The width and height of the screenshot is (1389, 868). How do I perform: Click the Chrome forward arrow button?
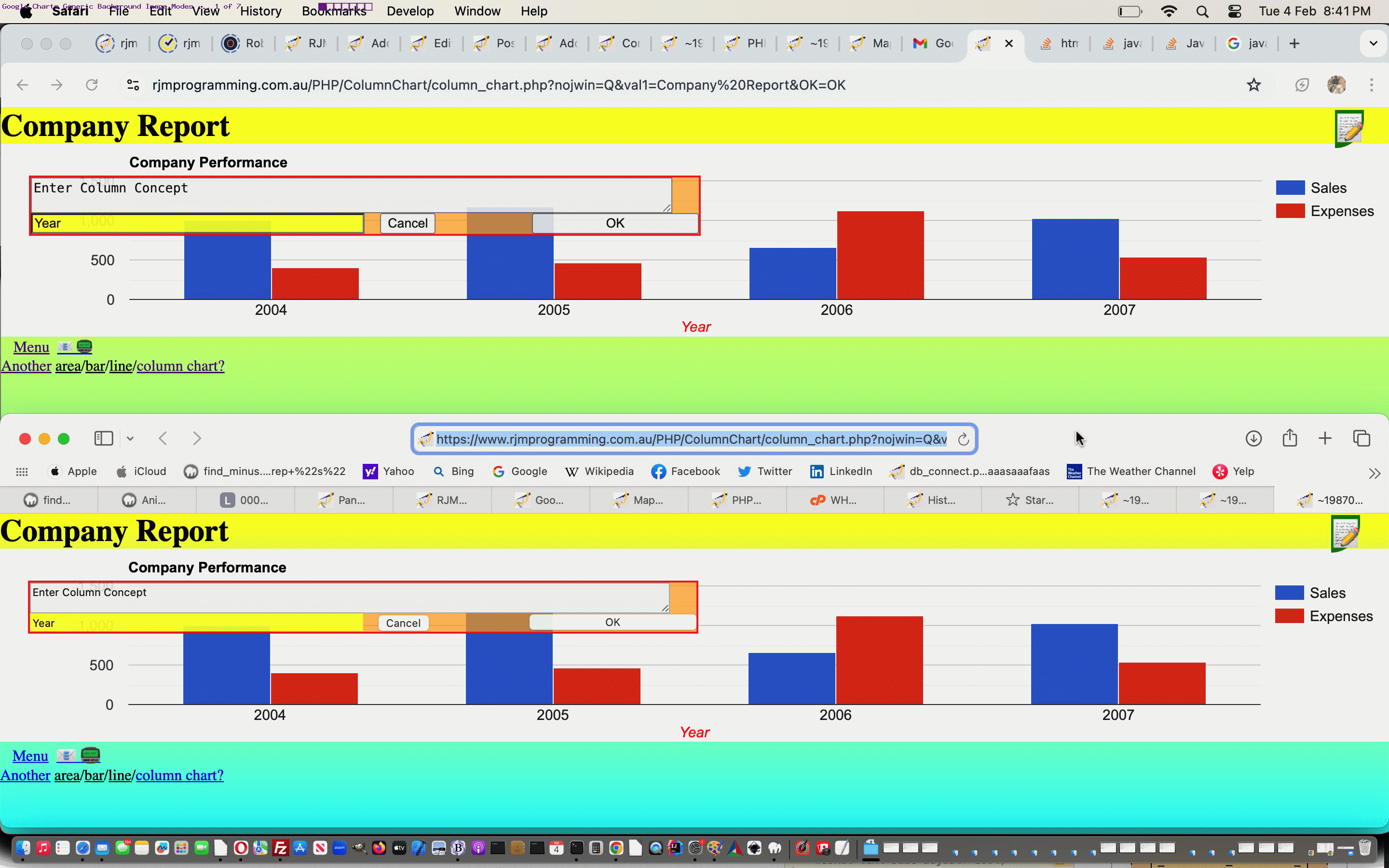pos(57,85)
